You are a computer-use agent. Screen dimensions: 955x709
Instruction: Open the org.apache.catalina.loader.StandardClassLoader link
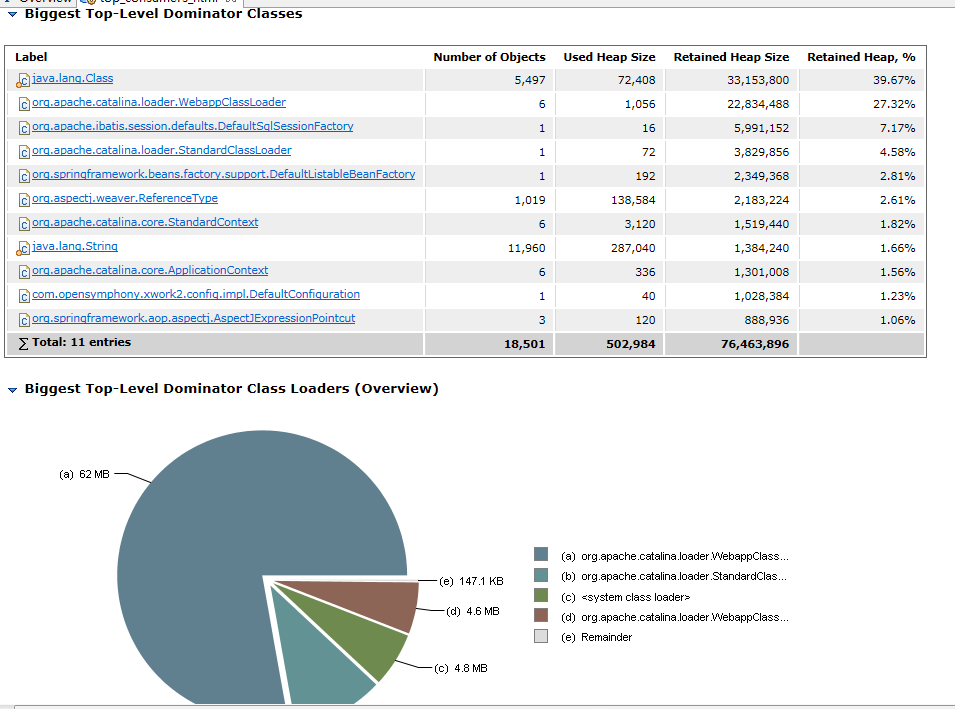[161, 150]
